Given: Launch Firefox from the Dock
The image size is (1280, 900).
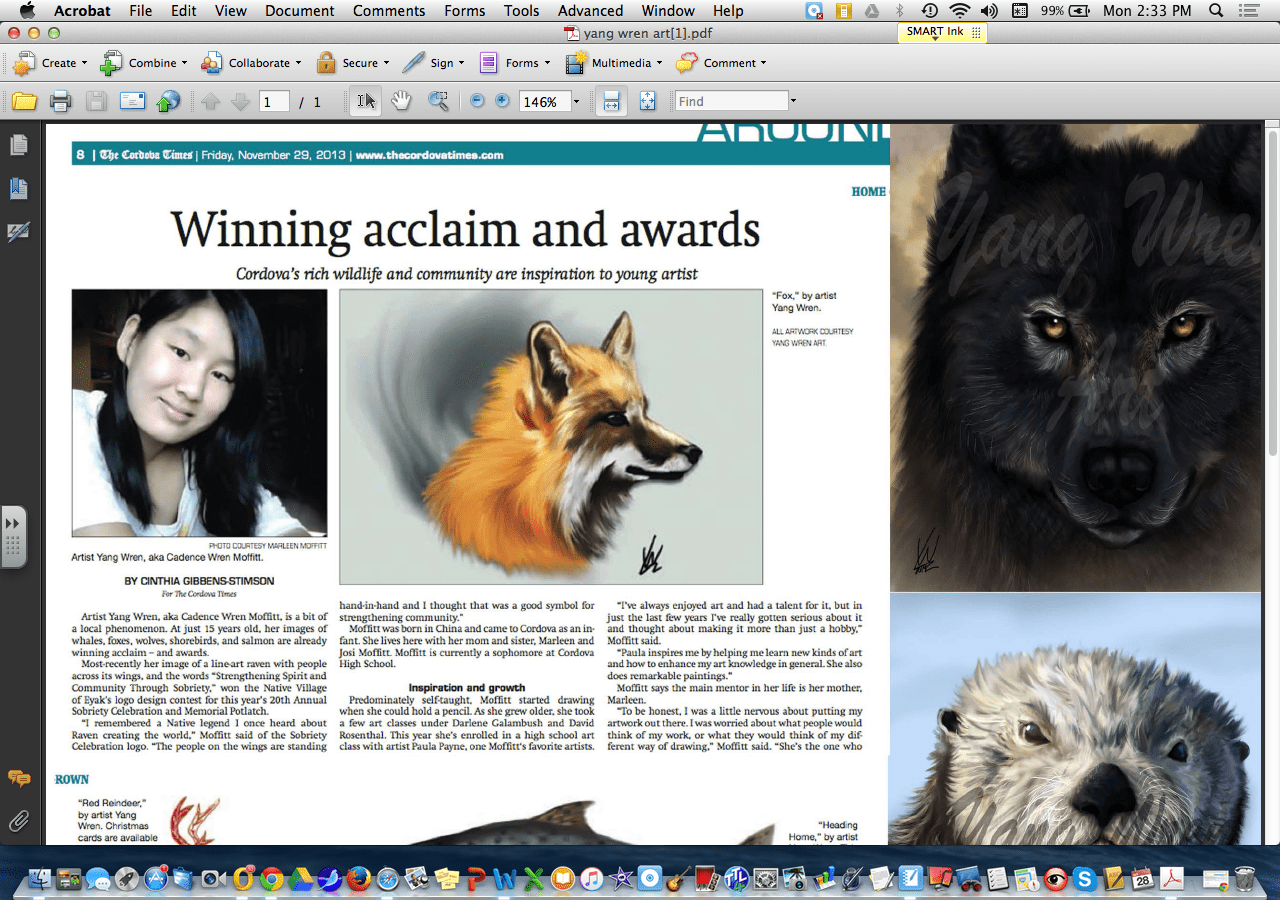Looking at the screenshot, I should coord(358,879).
